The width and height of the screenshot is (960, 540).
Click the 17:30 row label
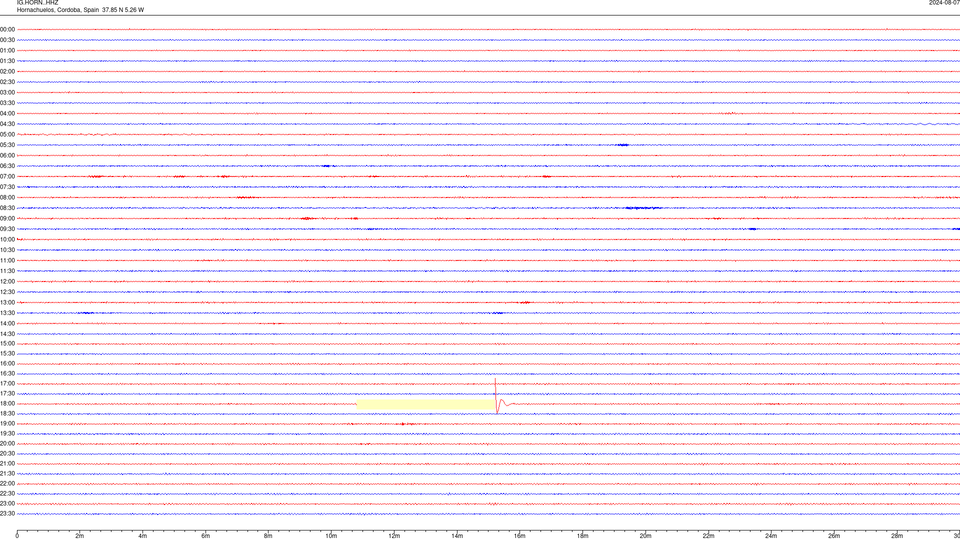click(7, 394)
